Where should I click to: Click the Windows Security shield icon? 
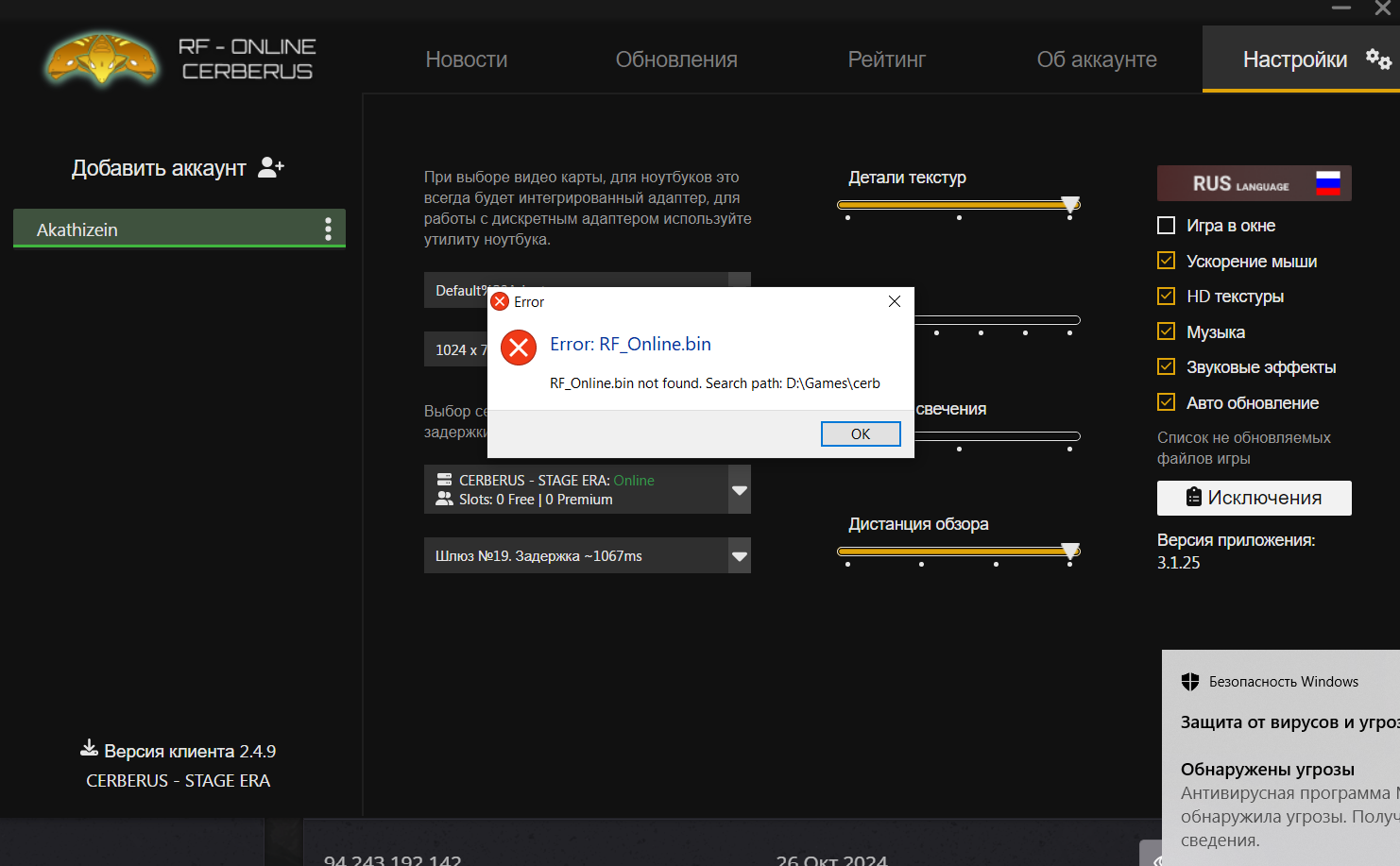point(1189,682)
